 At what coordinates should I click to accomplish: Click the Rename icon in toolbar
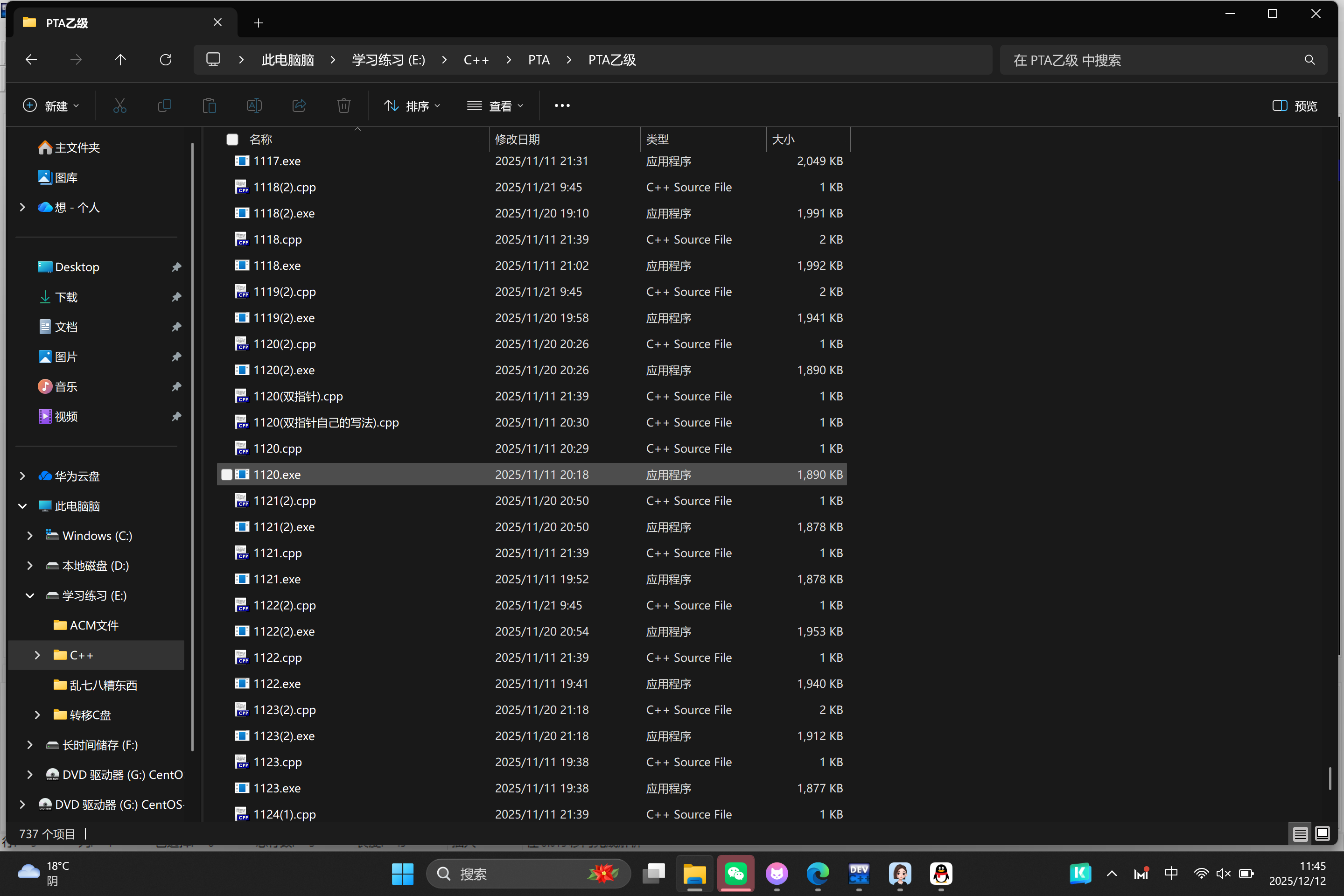coord(254,106)
